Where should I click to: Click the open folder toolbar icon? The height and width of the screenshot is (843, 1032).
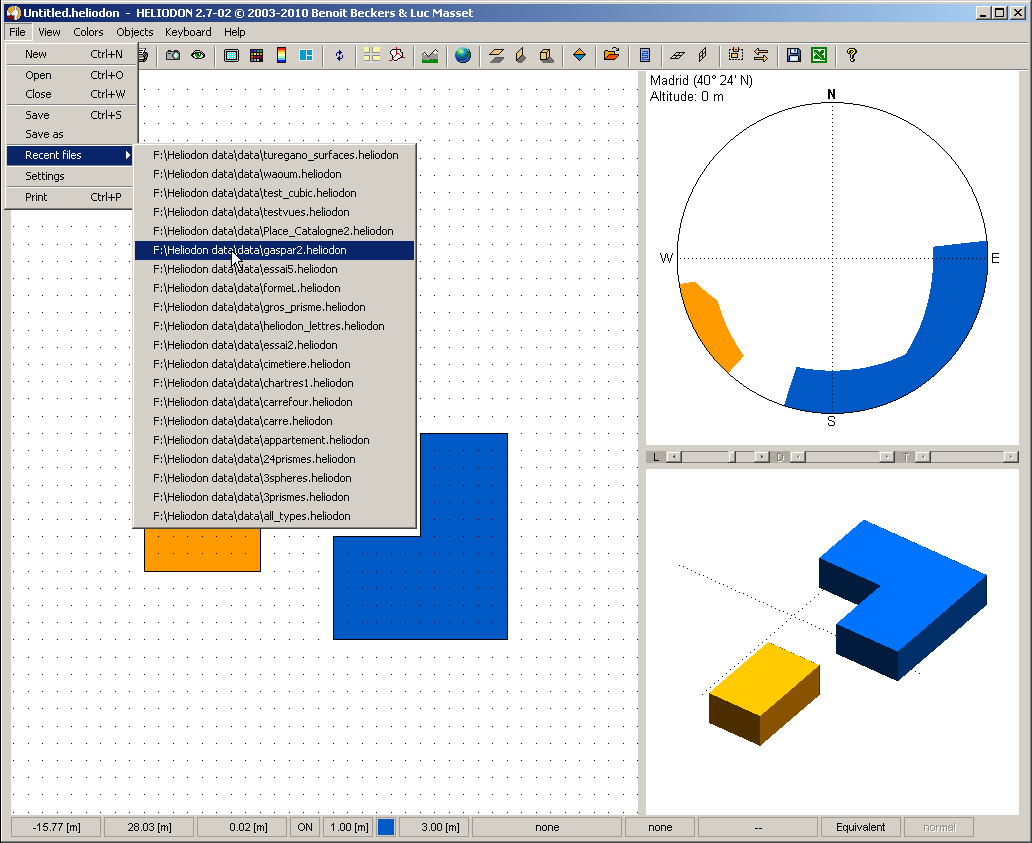point(611,55)
